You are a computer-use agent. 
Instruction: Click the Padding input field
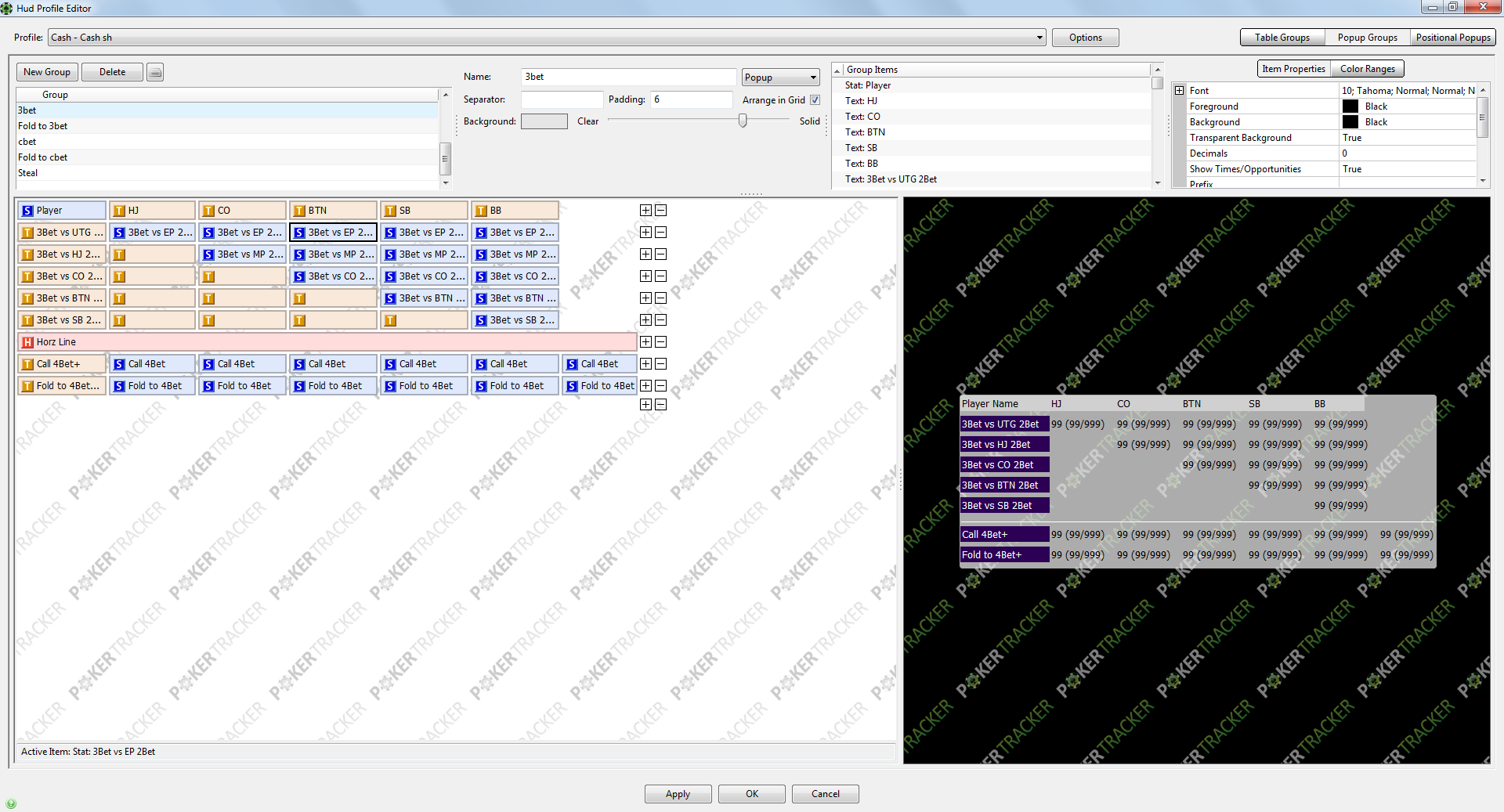[691, 99]
